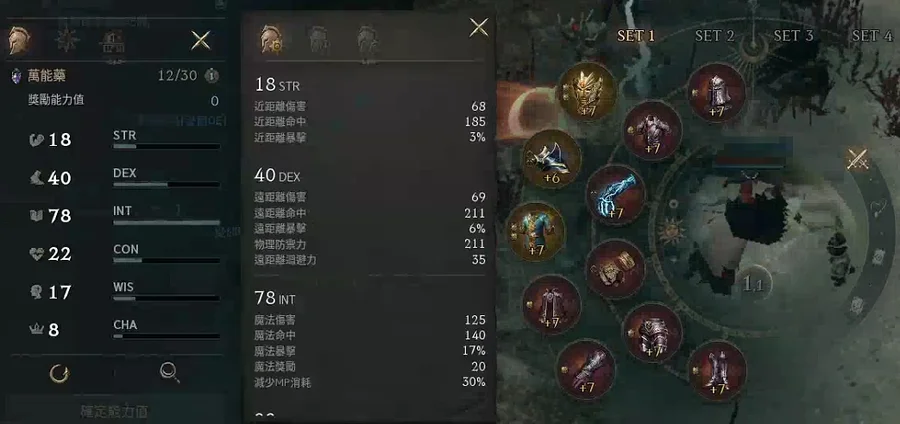Switch to SET 3 equipment preset

pyautogui.click(x=793, y=36)
